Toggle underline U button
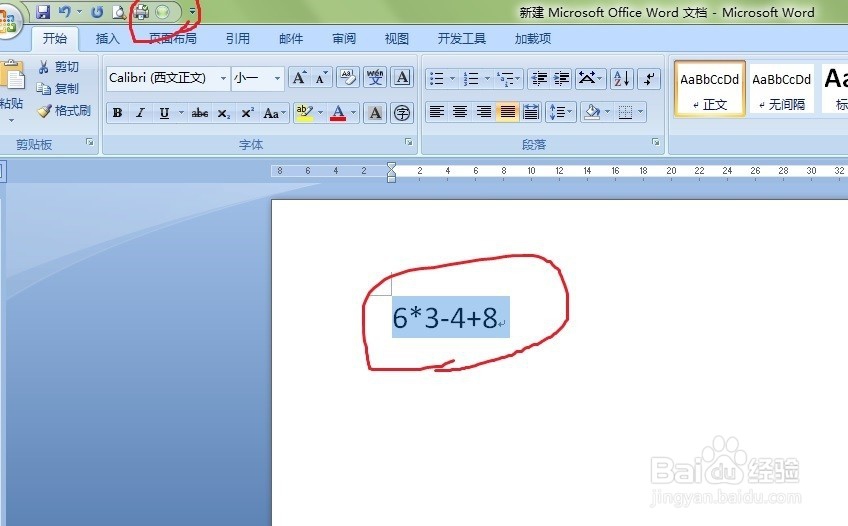The width and height of the screenshot is (848, 526). (x=164, y=113)
